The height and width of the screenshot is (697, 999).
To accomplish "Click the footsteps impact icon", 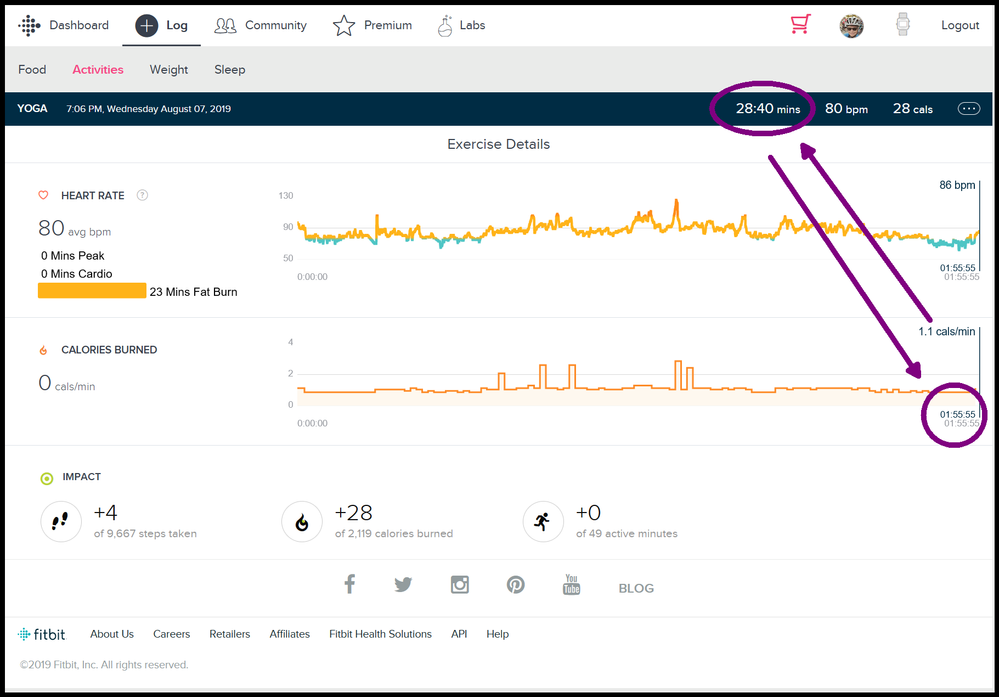I will click(x=61, y=522).
